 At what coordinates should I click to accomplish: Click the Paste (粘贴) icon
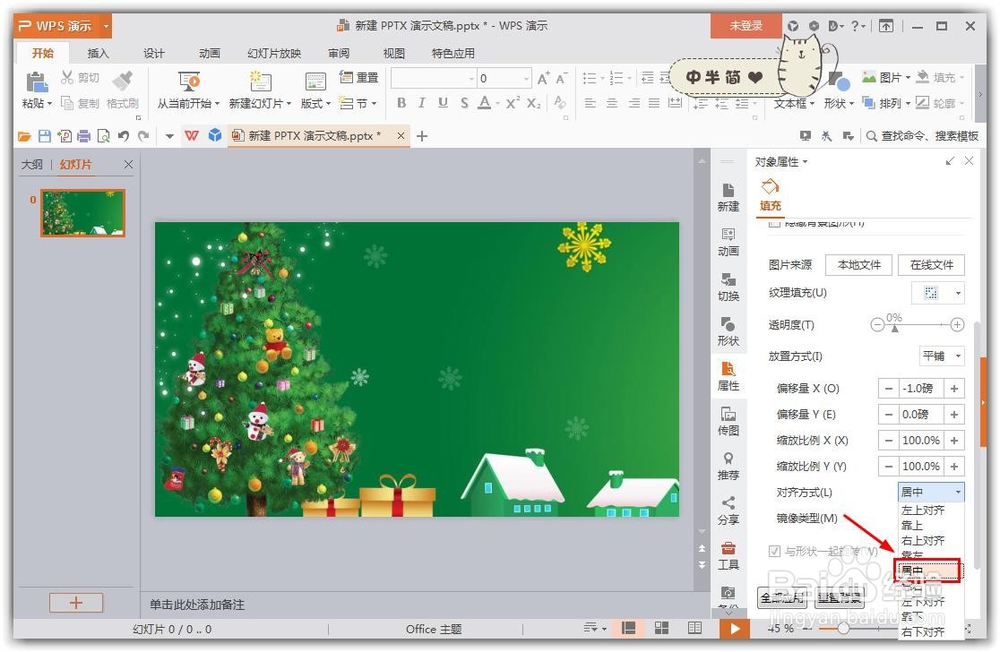click(37, 83)
